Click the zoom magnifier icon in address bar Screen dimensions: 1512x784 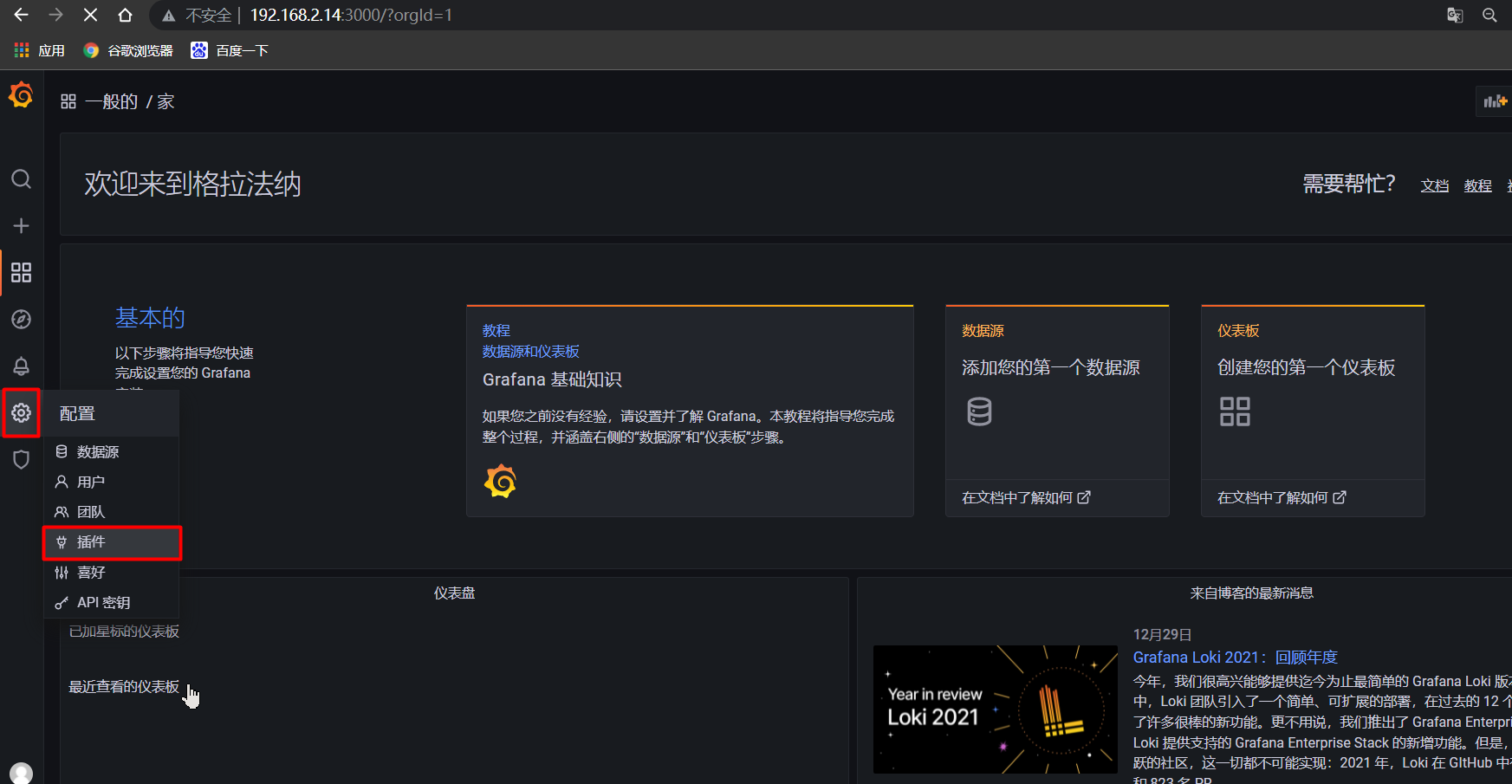pos(1489,15)
